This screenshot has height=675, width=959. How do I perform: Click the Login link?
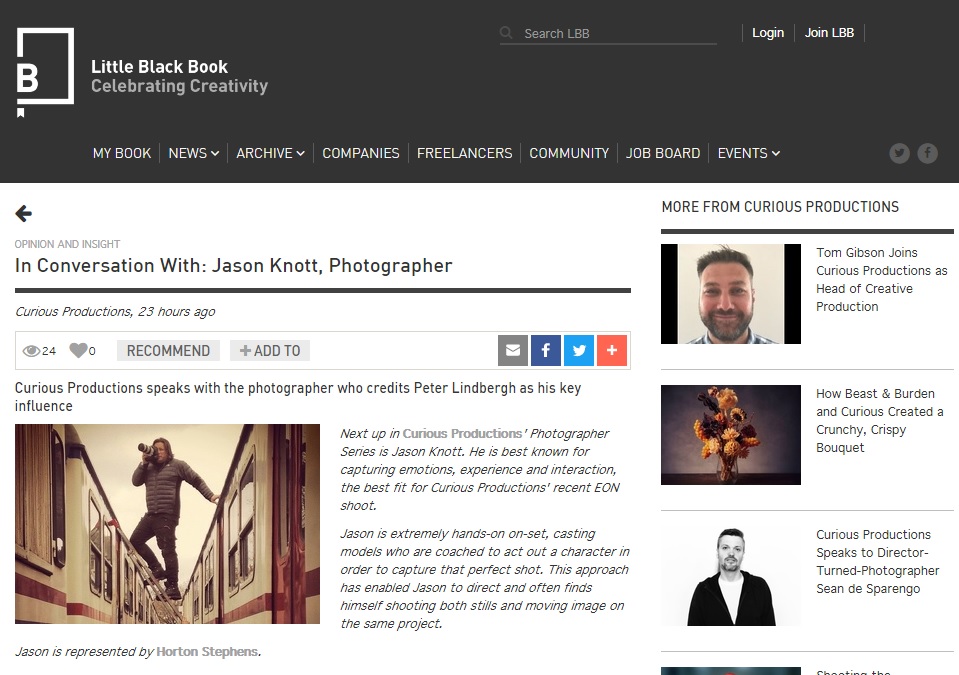click(768, 32)
